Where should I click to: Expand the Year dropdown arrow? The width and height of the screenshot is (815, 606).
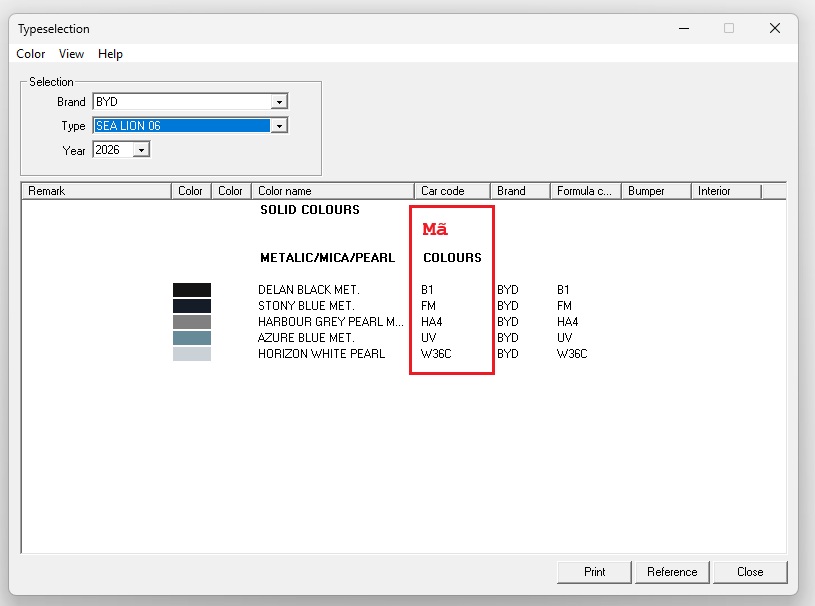141,150
